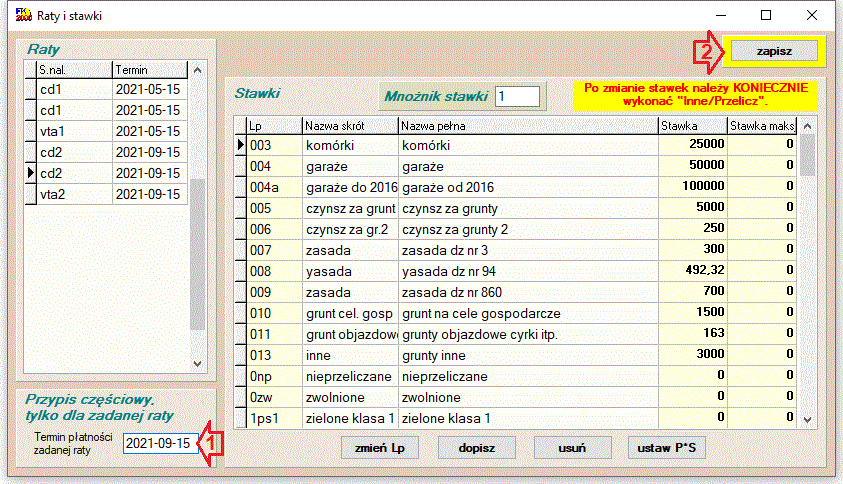Click the cell grunty inne
The width and height of the screenshot is (843, 484).
(x=528, y=355)
